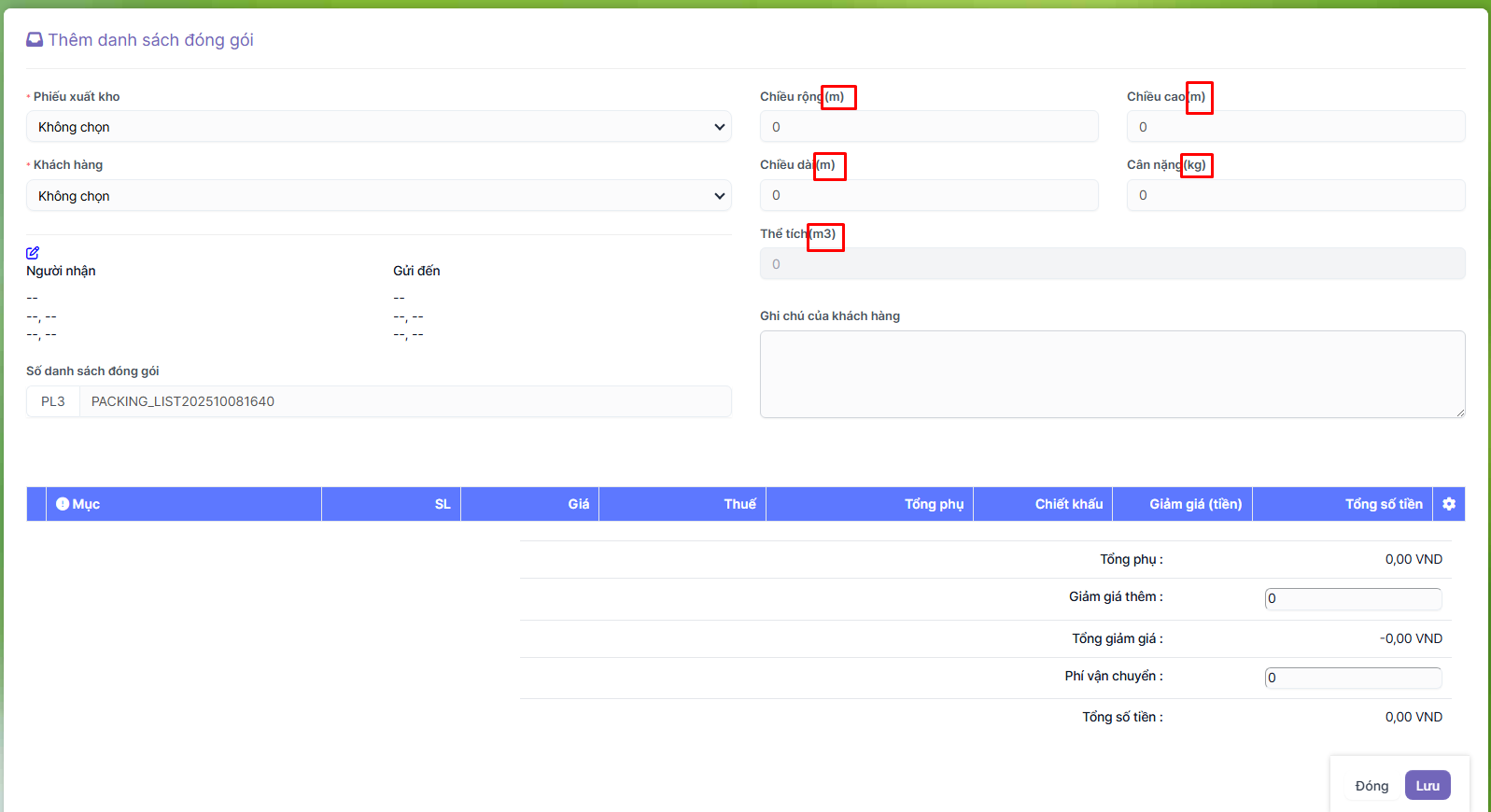1491x812 pixels.
Task: Click the Chiết khấu column header
Action: [1068, 504]
